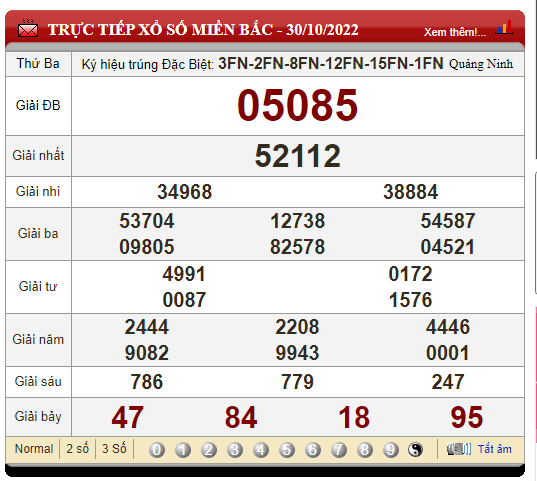The height and width of the screenshot is (481, 537).
Task: Switch to 2 số view
Action: [x=77, y=449]
